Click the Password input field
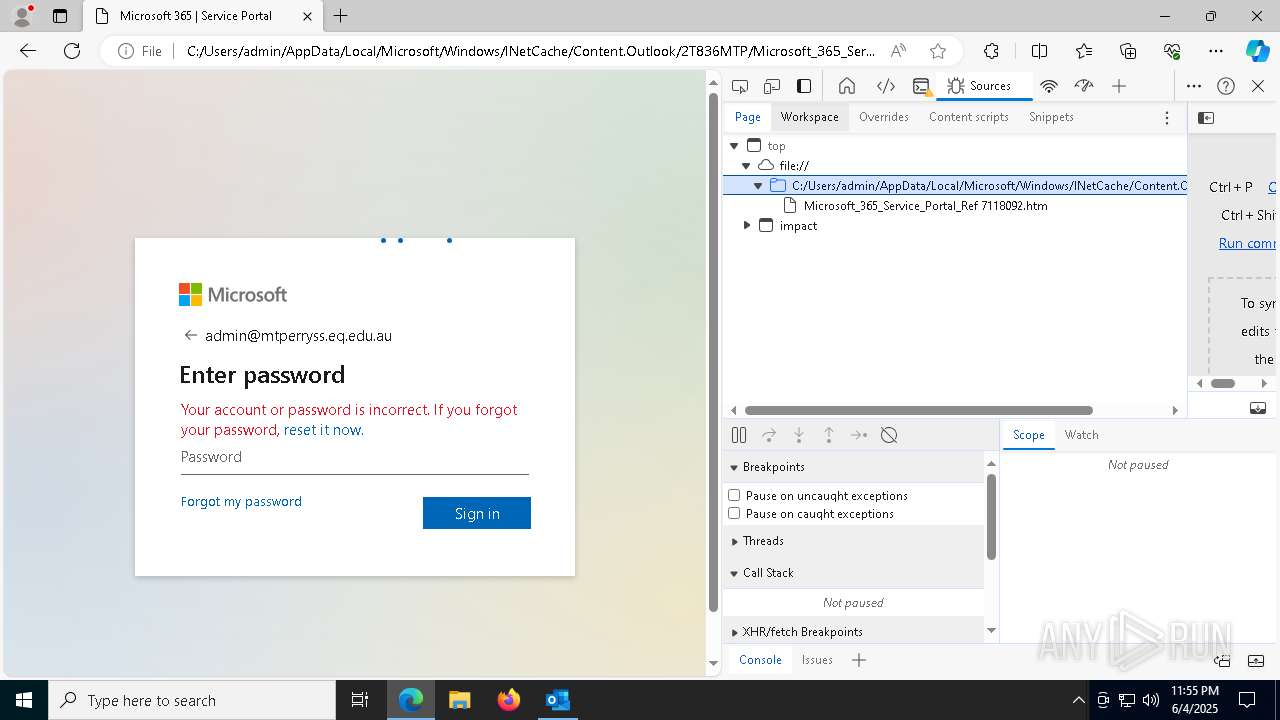Screen dimensions: 1280x720 (355, 457)
